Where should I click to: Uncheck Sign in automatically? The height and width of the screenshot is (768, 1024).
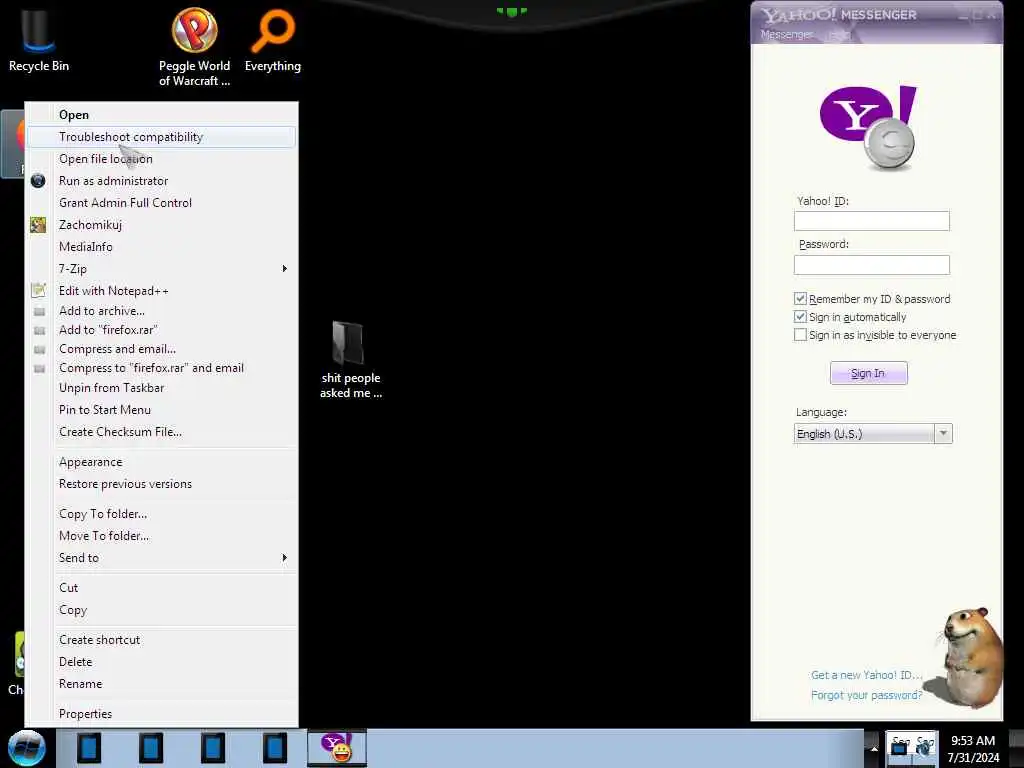pyautogui.click(x=800, y=317)
